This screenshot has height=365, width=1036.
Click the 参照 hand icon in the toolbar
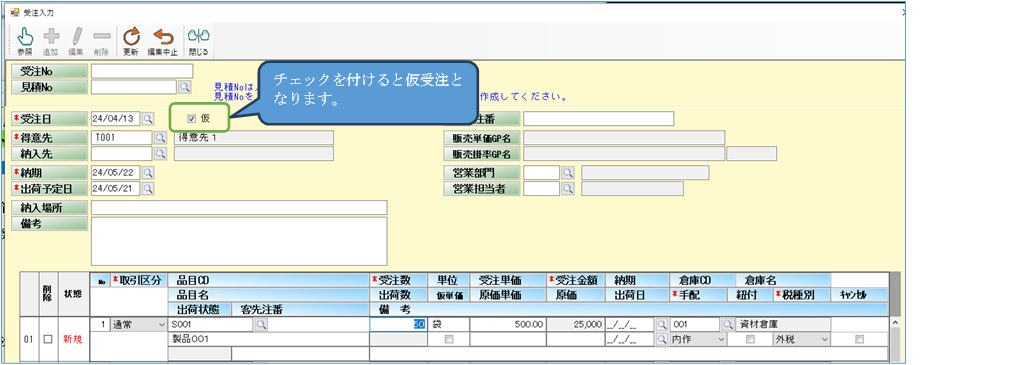pos(25,37)
